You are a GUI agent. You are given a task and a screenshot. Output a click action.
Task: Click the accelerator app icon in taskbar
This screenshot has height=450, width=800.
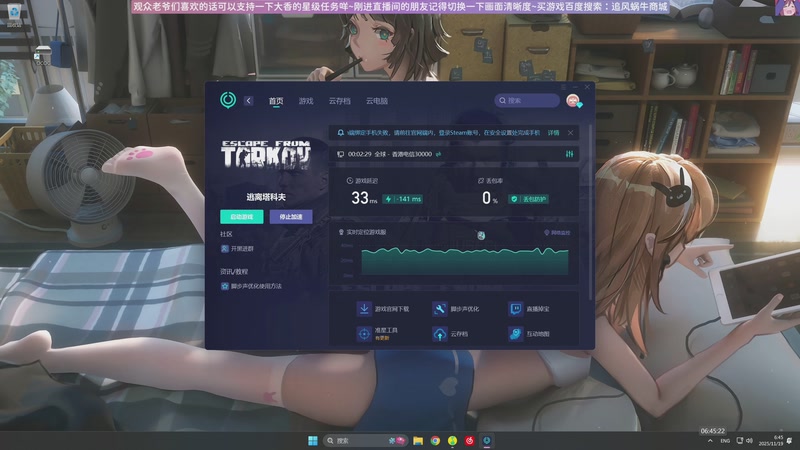(x=487, y=440)
